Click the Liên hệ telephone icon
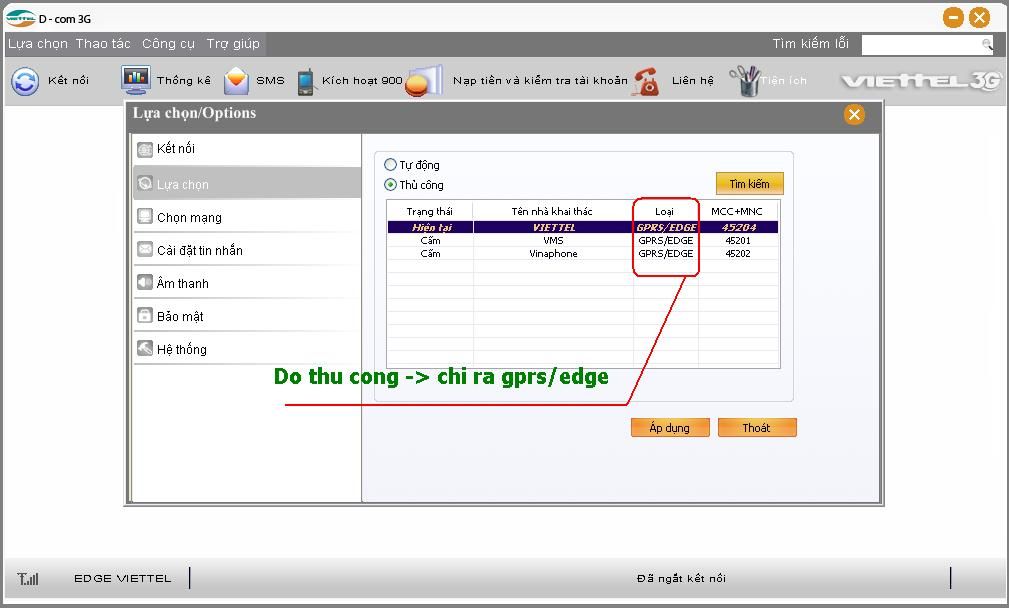Screen dimensions: 1009x608 point(647,82)
